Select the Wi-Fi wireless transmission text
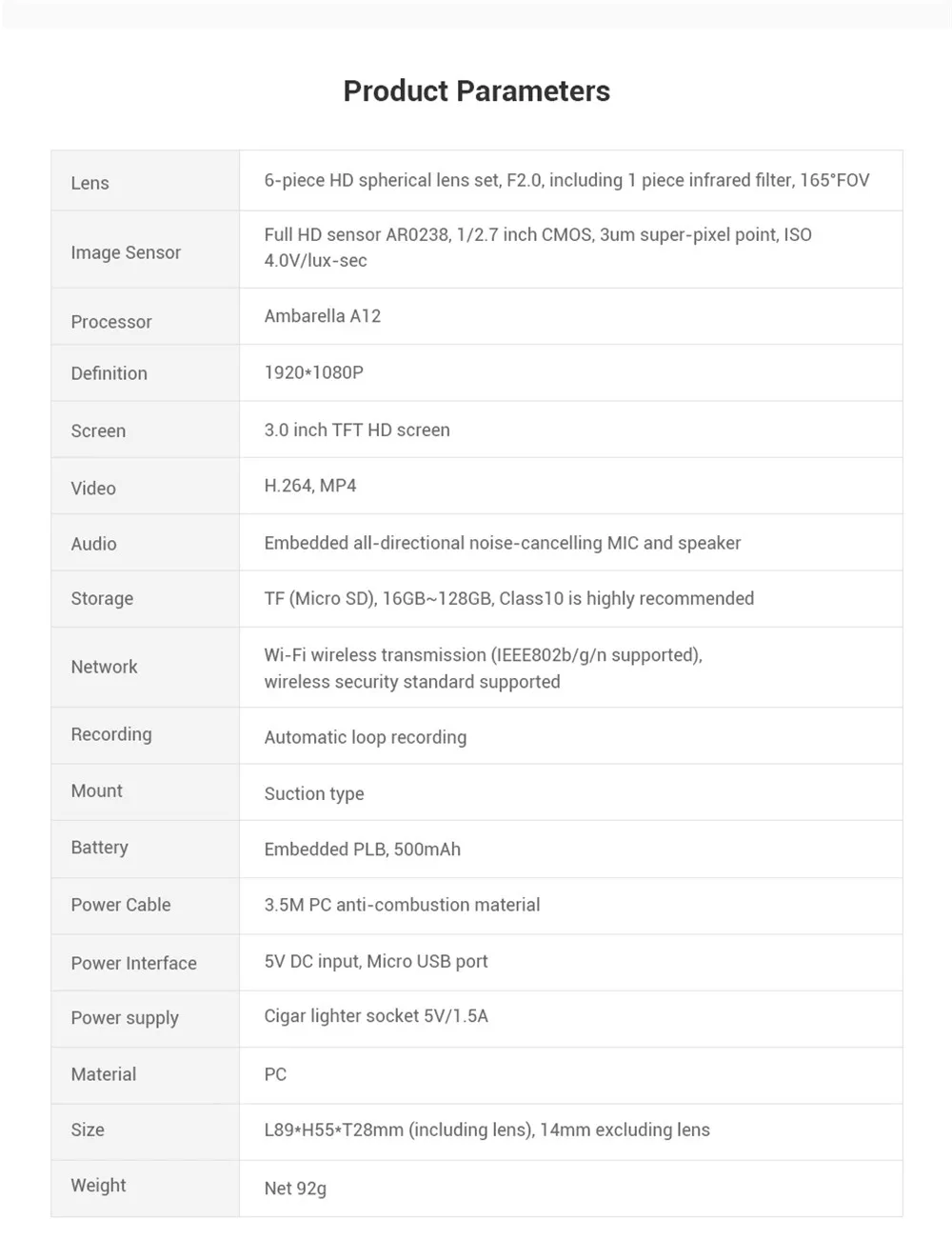The width and height of the screenshot is (952, 1260). [483, 669]
